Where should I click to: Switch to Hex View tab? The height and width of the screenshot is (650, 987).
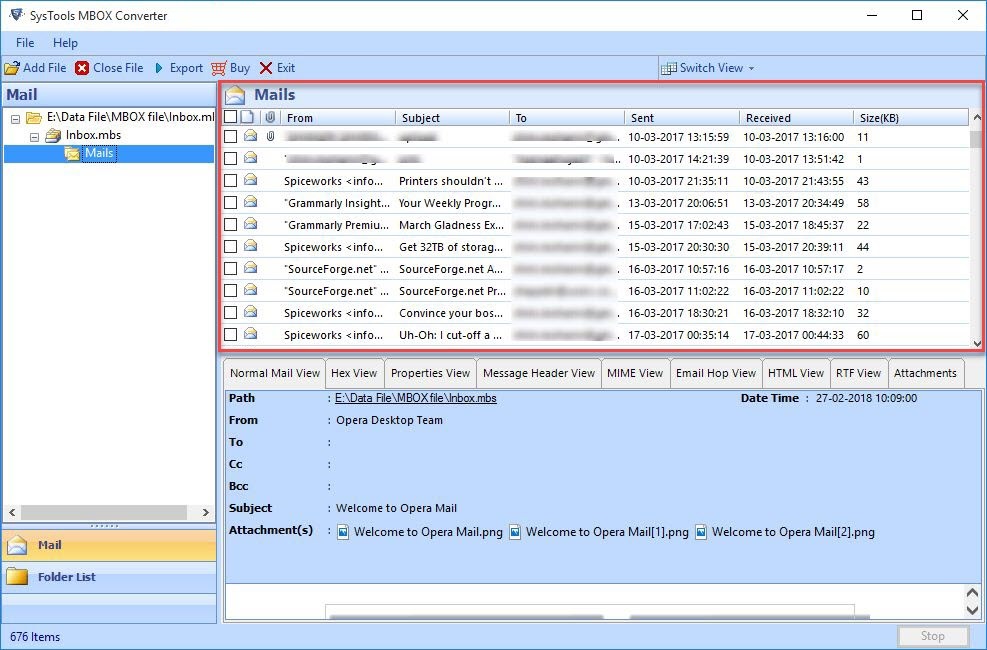(x=354, y=373)
